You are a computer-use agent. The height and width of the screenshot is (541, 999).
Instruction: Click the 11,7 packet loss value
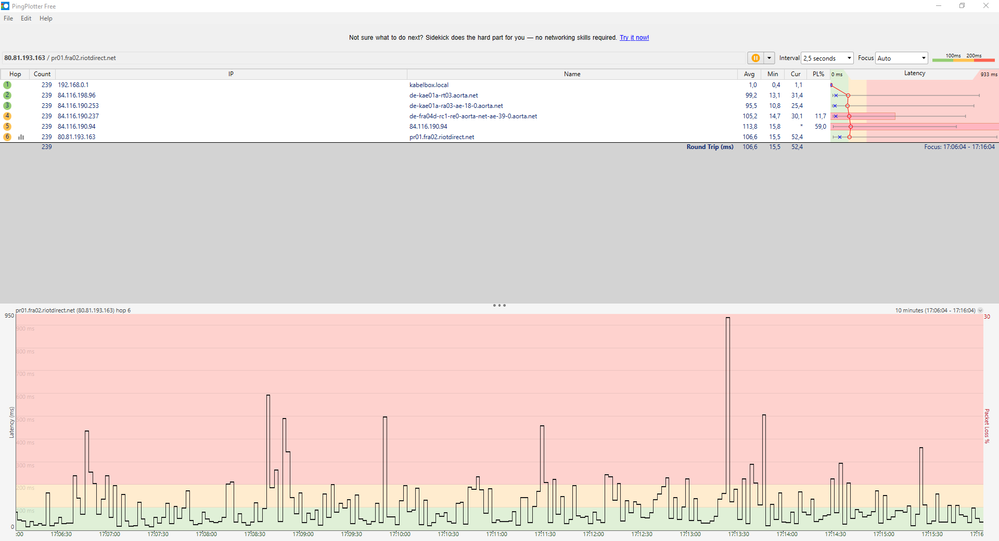click(820, 116)
